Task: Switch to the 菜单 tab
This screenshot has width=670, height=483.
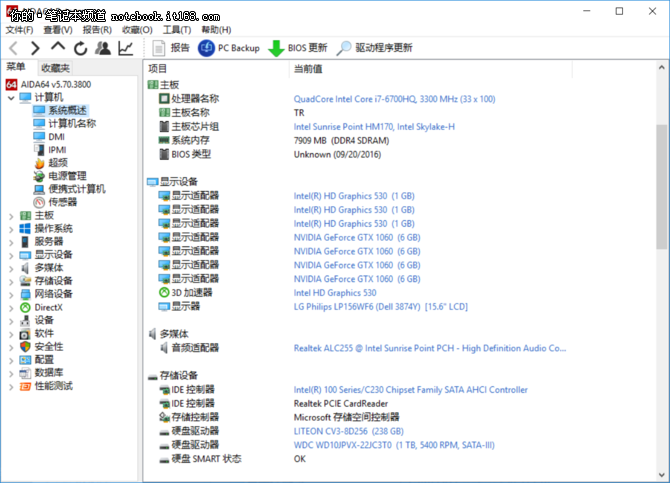Action: click(x=16, y=67)
